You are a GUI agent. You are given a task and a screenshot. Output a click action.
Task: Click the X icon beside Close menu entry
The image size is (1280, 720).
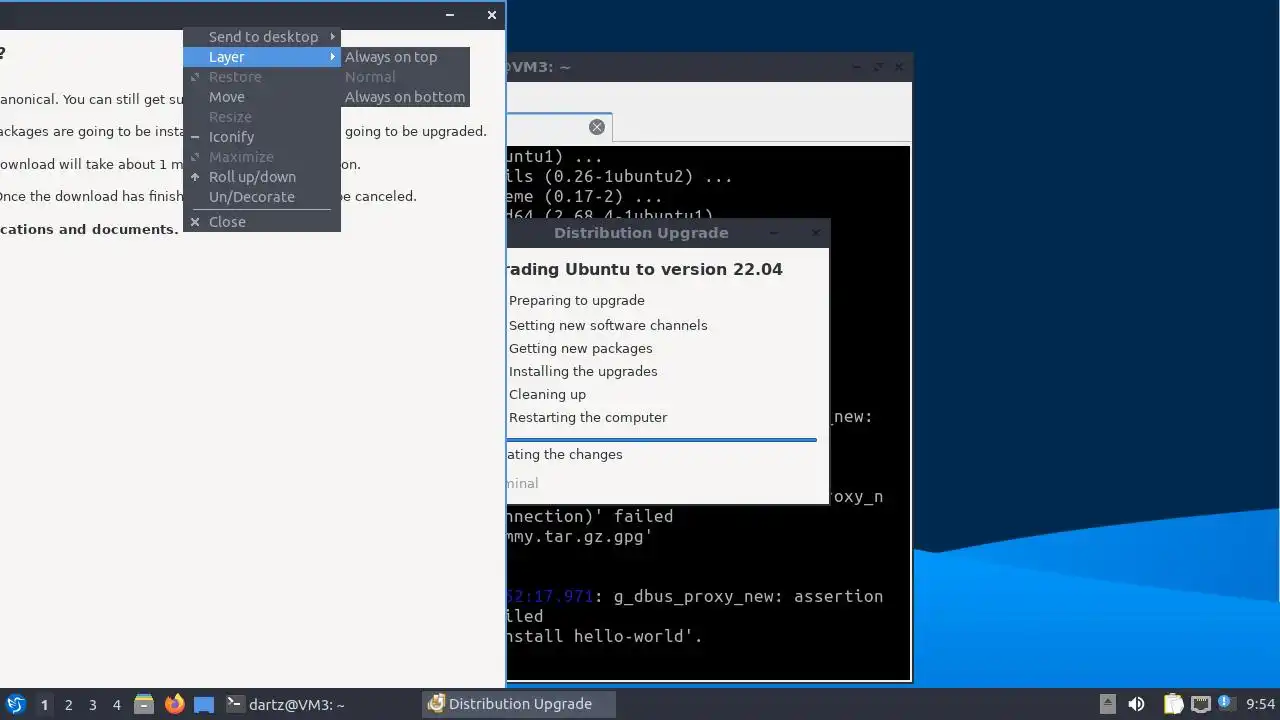click(195, 222)
